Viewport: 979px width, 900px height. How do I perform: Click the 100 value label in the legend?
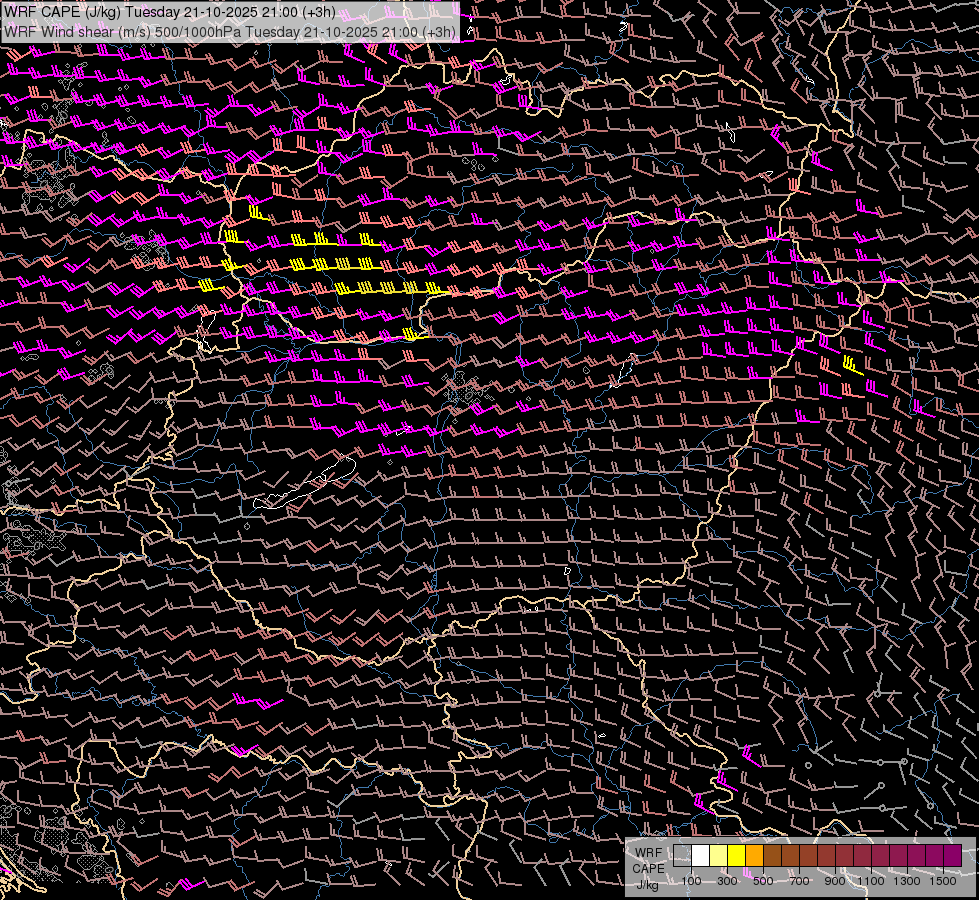click(x=691, y=881)
